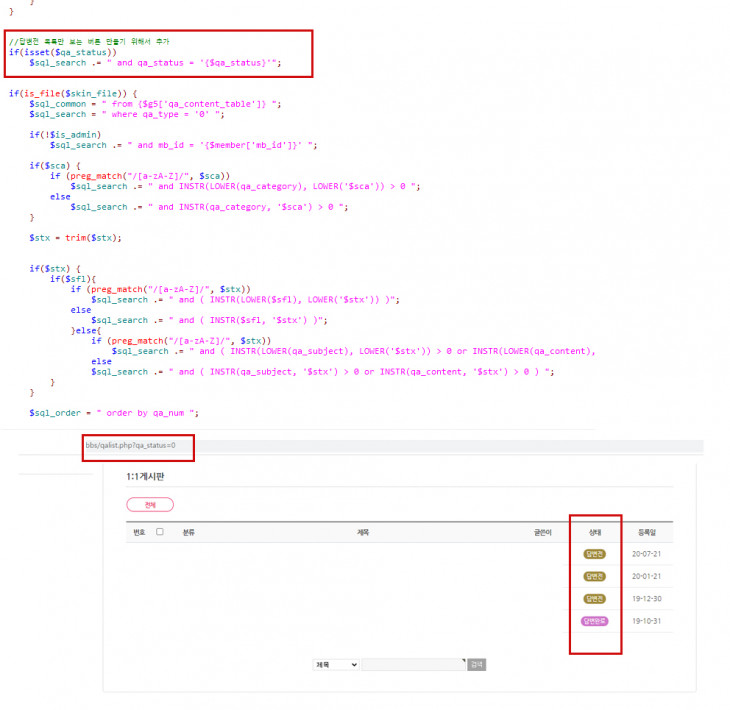Screen dimensions: 730x710
Task: Click the 전체 filter button
Action: coord(150,505)
